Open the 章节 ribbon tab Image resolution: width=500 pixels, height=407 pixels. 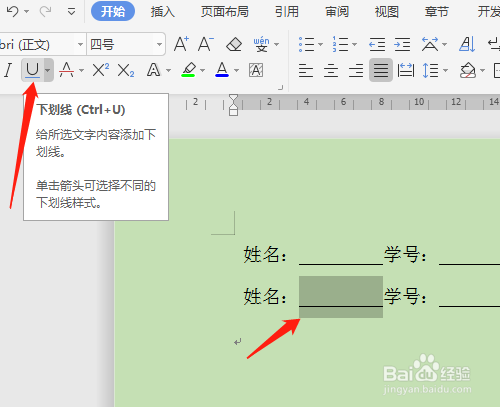(436, 12)
